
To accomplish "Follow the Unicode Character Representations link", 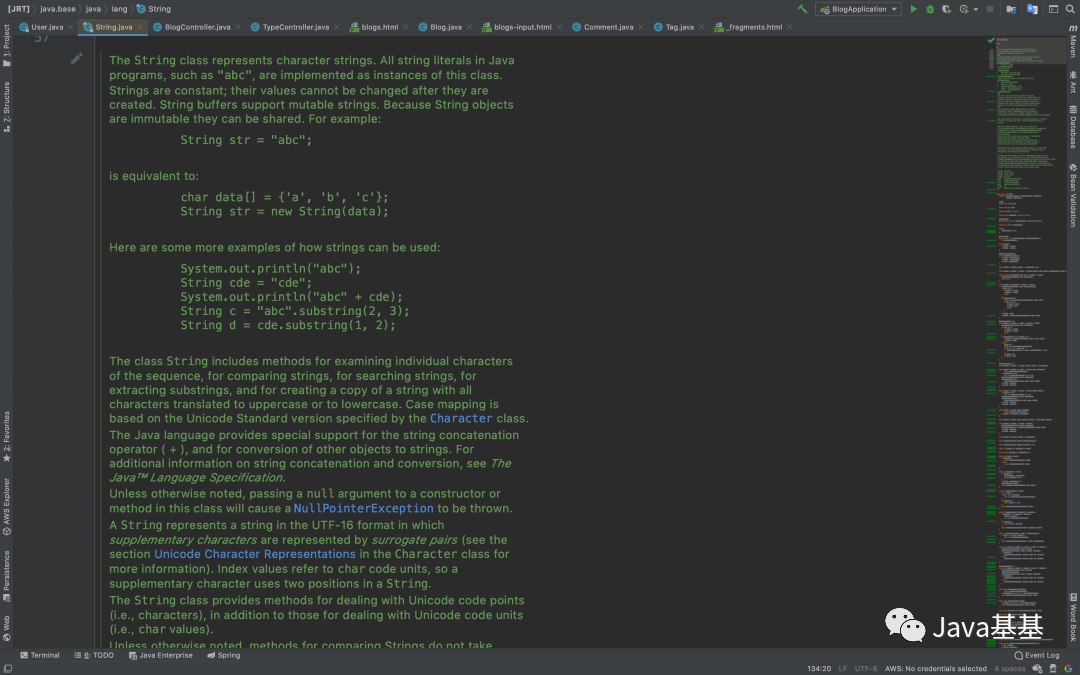I will (x=255, y=554).
